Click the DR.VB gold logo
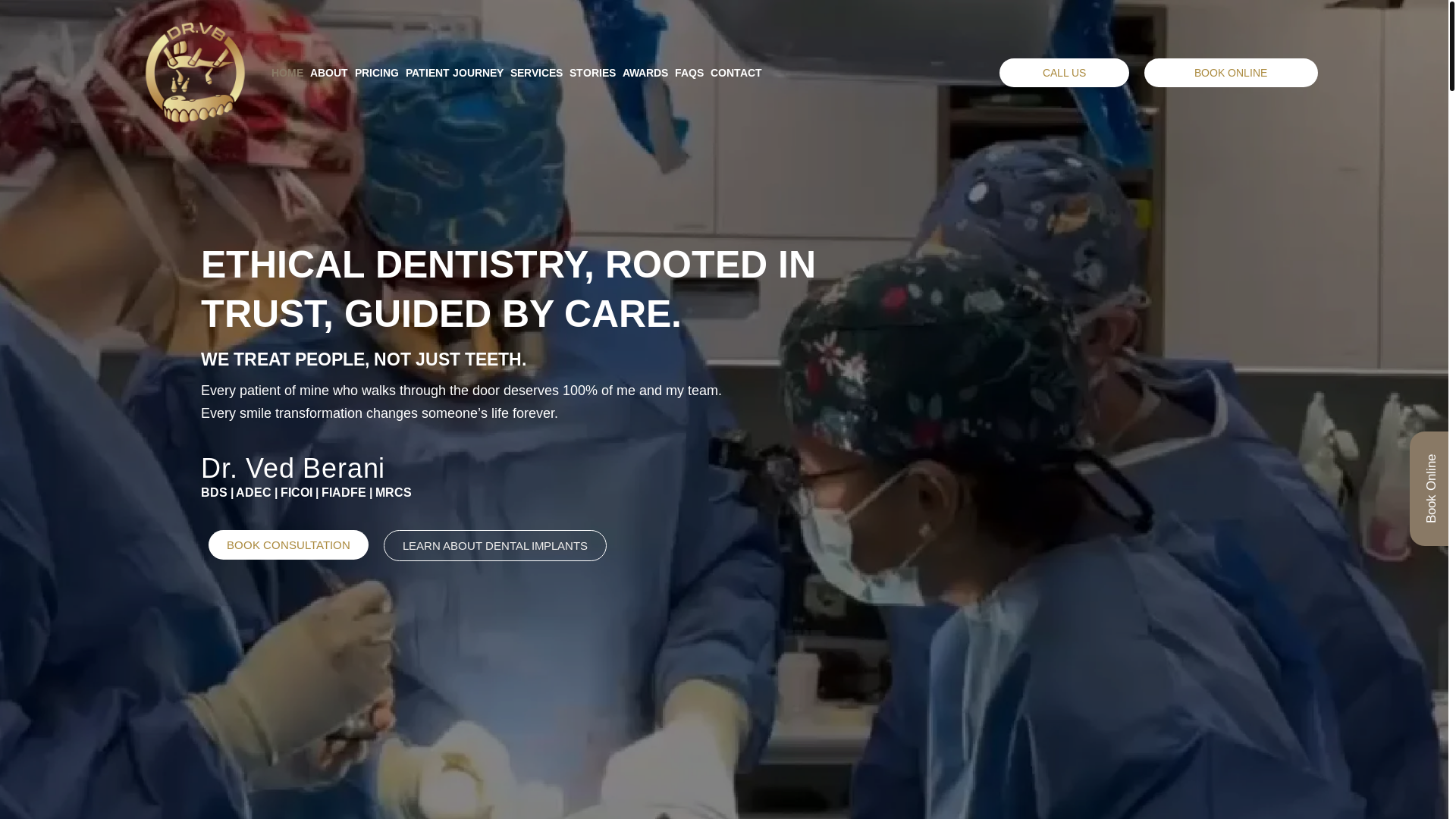1456x819 pixels. click(x=195, y=73)
